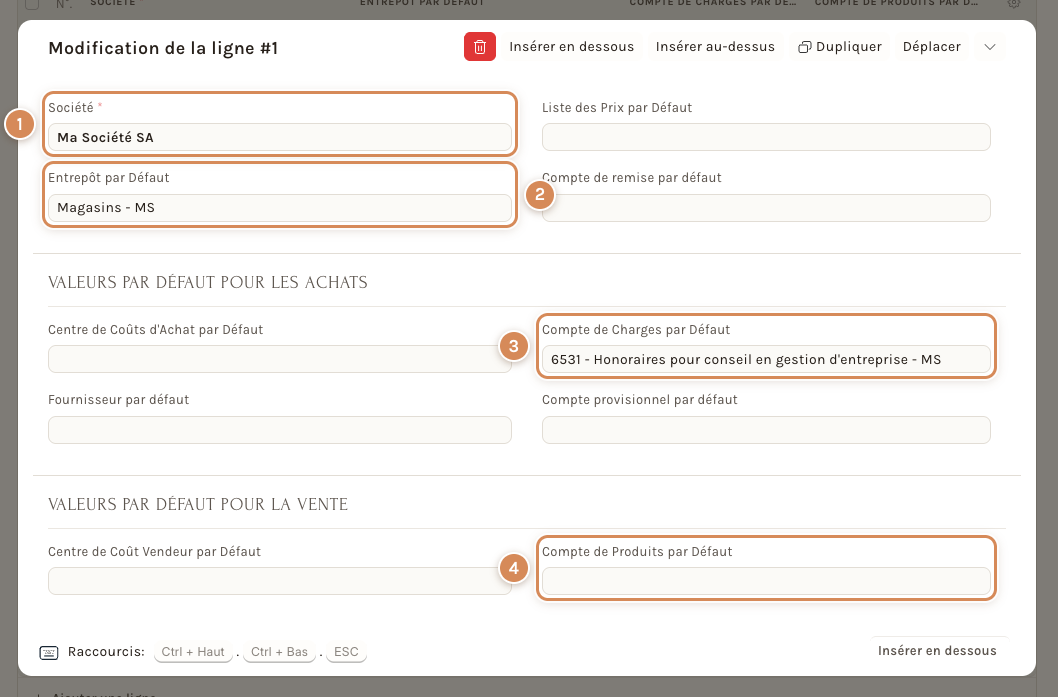Image resolution: width=1058 pixels, height=697 pixels.
Task: Duplicate the row with Dupliquer
Action: point(840,47)
